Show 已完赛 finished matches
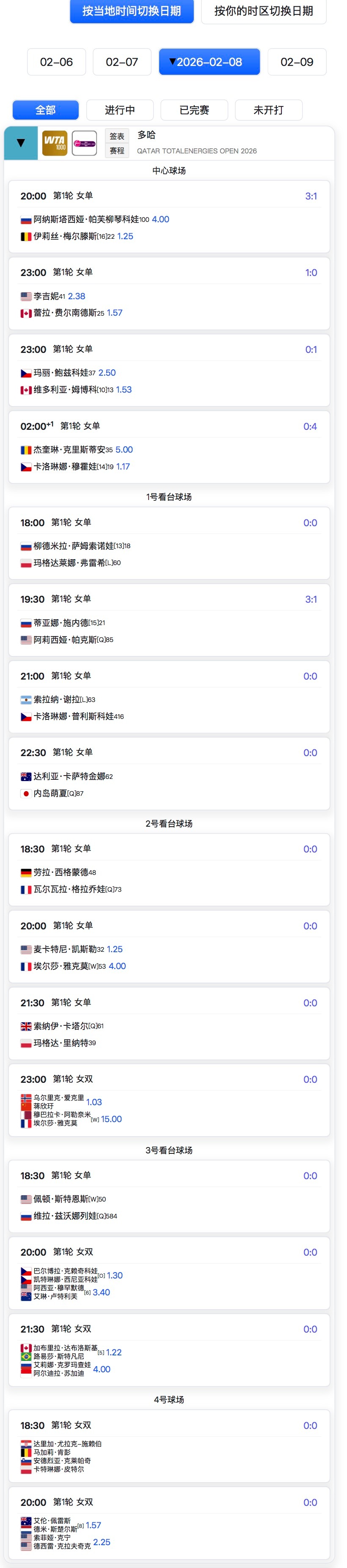This screenshot has height=1568, width=347. click(x=194, y=110)
